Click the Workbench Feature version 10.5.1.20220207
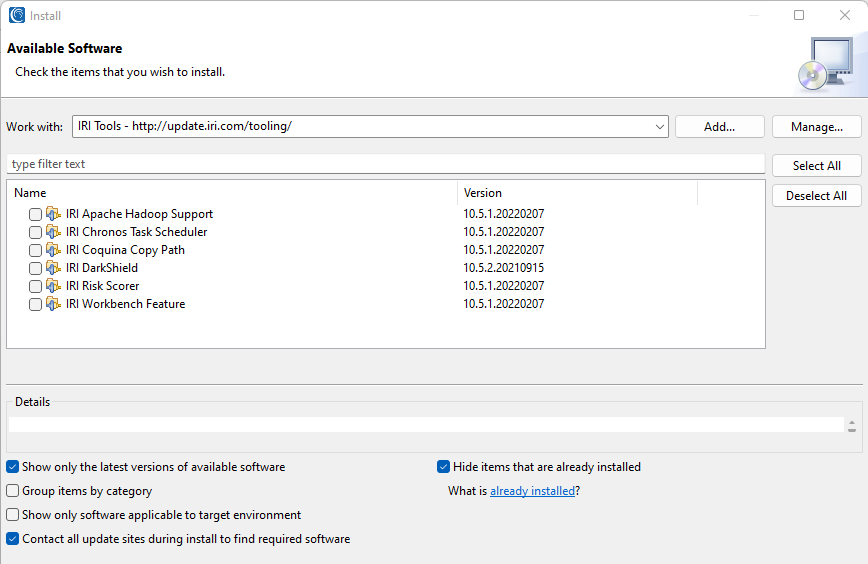This screenshot has width=868, height=564. pyautogui.click(x=504, y=304)
